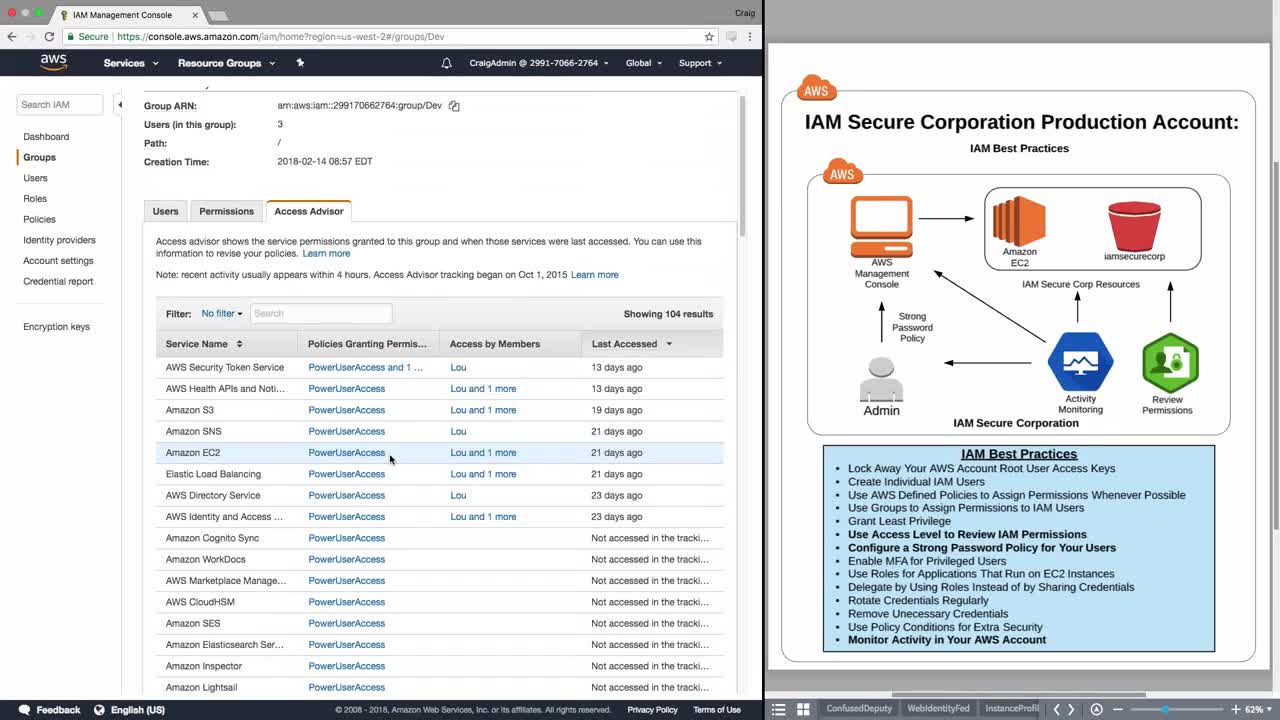This screenshot has height=720, width=1280.
Task: Open the CraigAdmin account dropdown
Action: pos(539,63)
